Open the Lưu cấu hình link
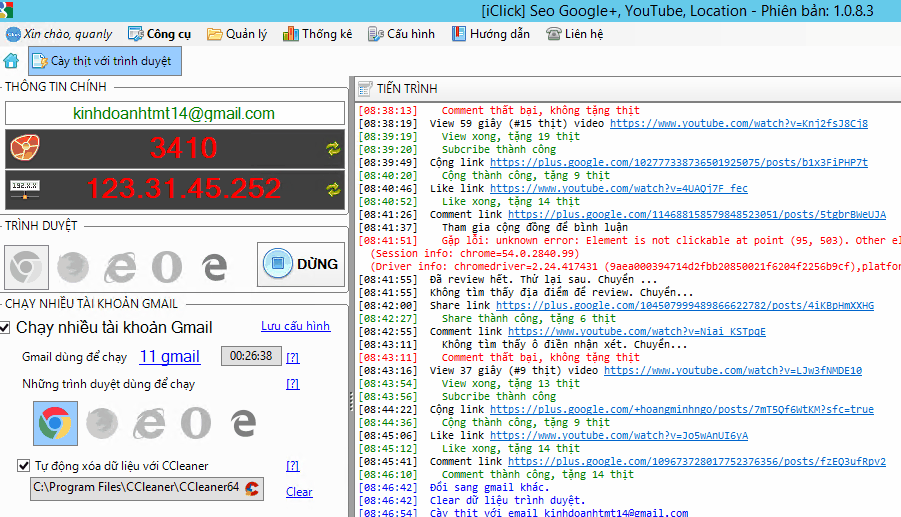Screen dimensions: 901x517 pos(295,326)
